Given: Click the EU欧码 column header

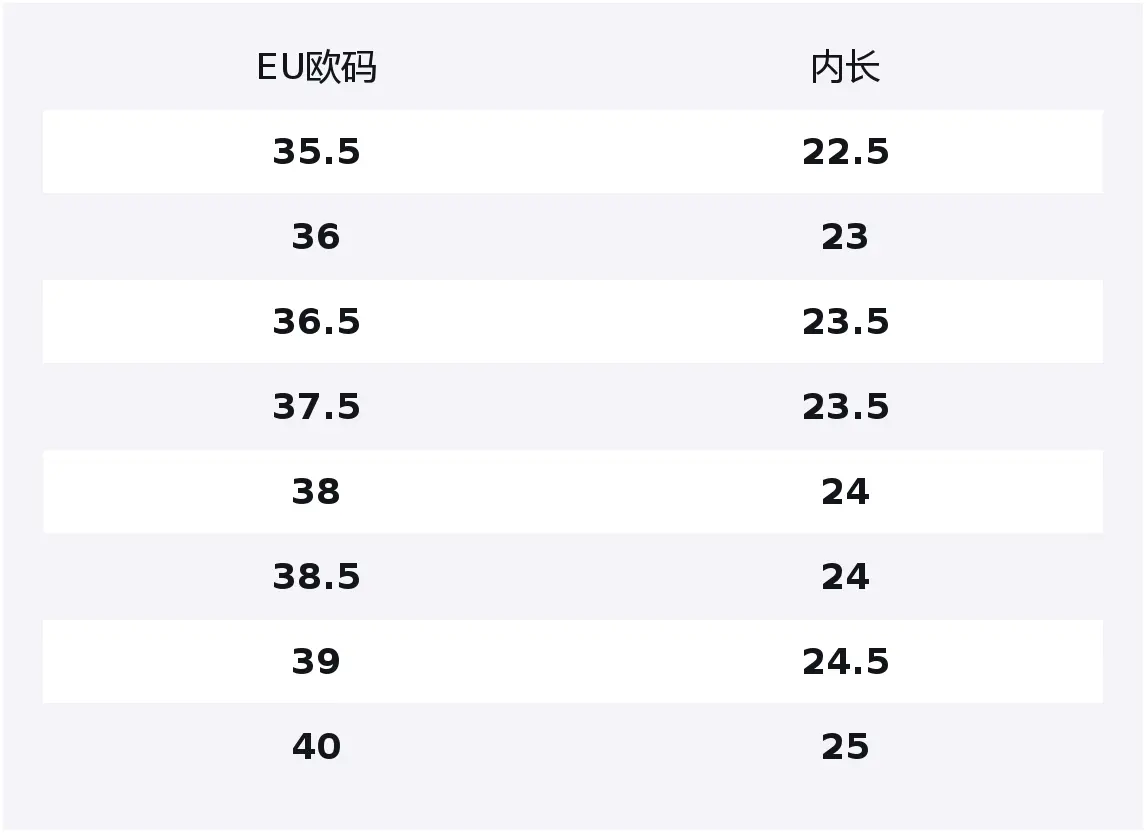Looking at the screenshot, I should point(316,68).
